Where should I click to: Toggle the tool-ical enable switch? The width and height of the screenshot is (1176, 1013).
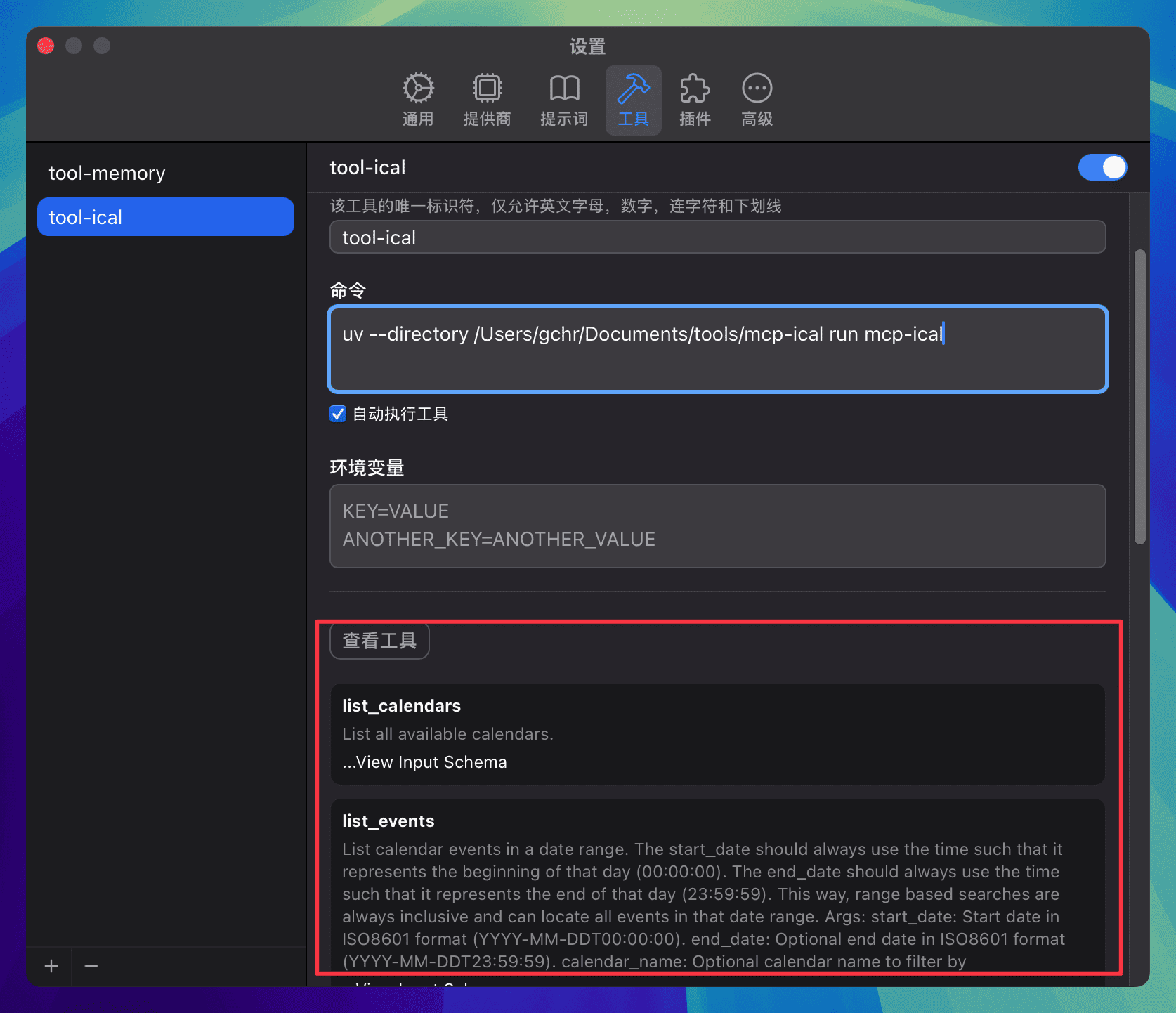point(1102,167)
